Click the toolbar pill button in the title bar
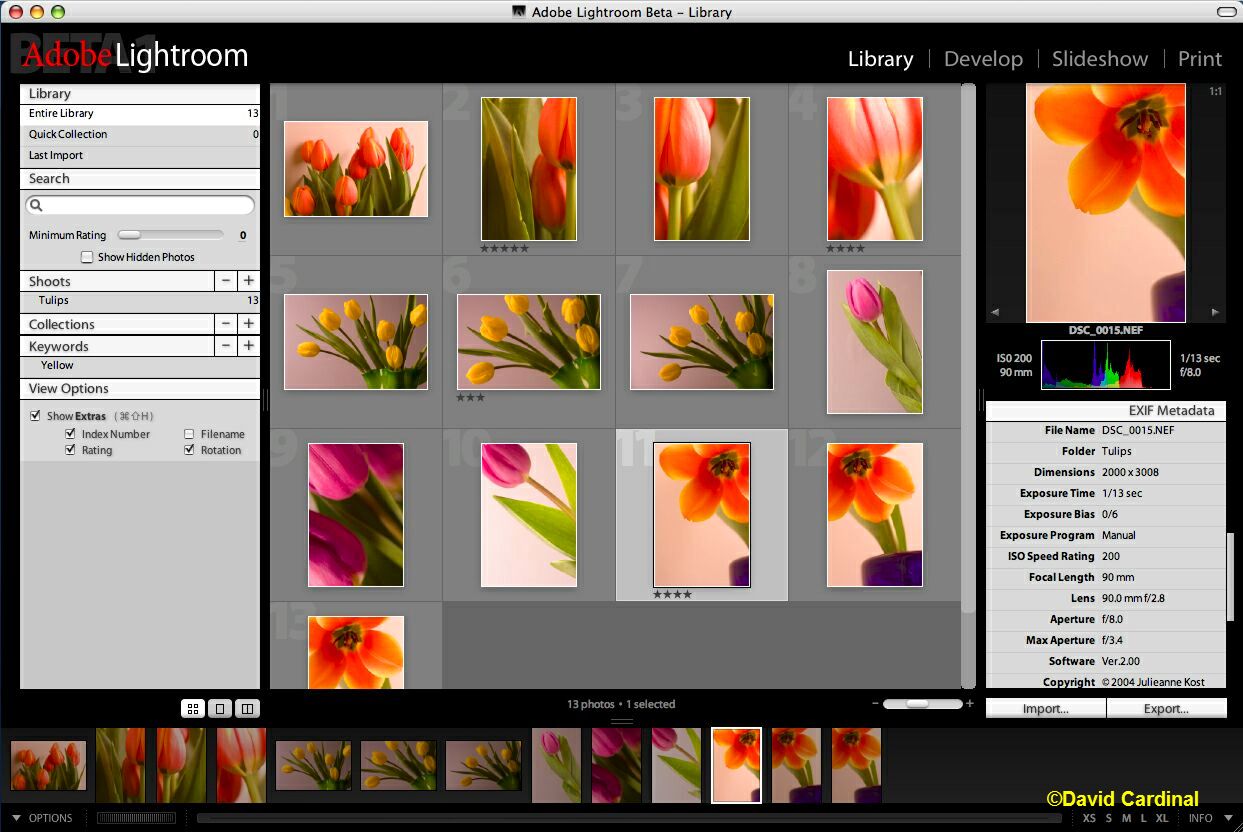This screenshot has width=1243, height=832. (x=1225, y=11)
